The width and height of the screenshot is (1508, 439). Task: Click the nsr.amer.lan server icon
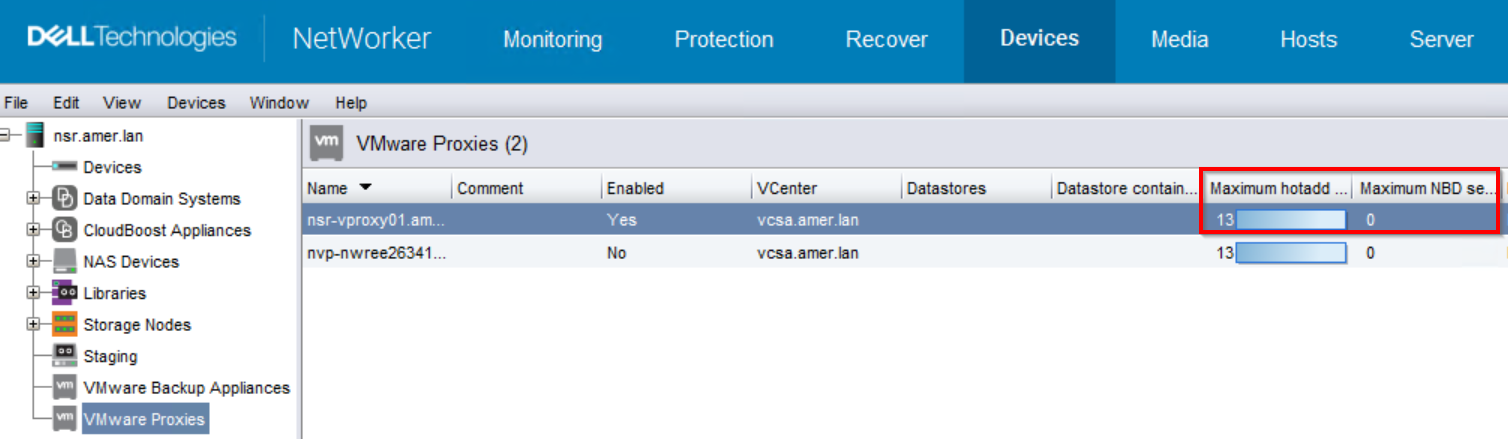click(36, 135)
